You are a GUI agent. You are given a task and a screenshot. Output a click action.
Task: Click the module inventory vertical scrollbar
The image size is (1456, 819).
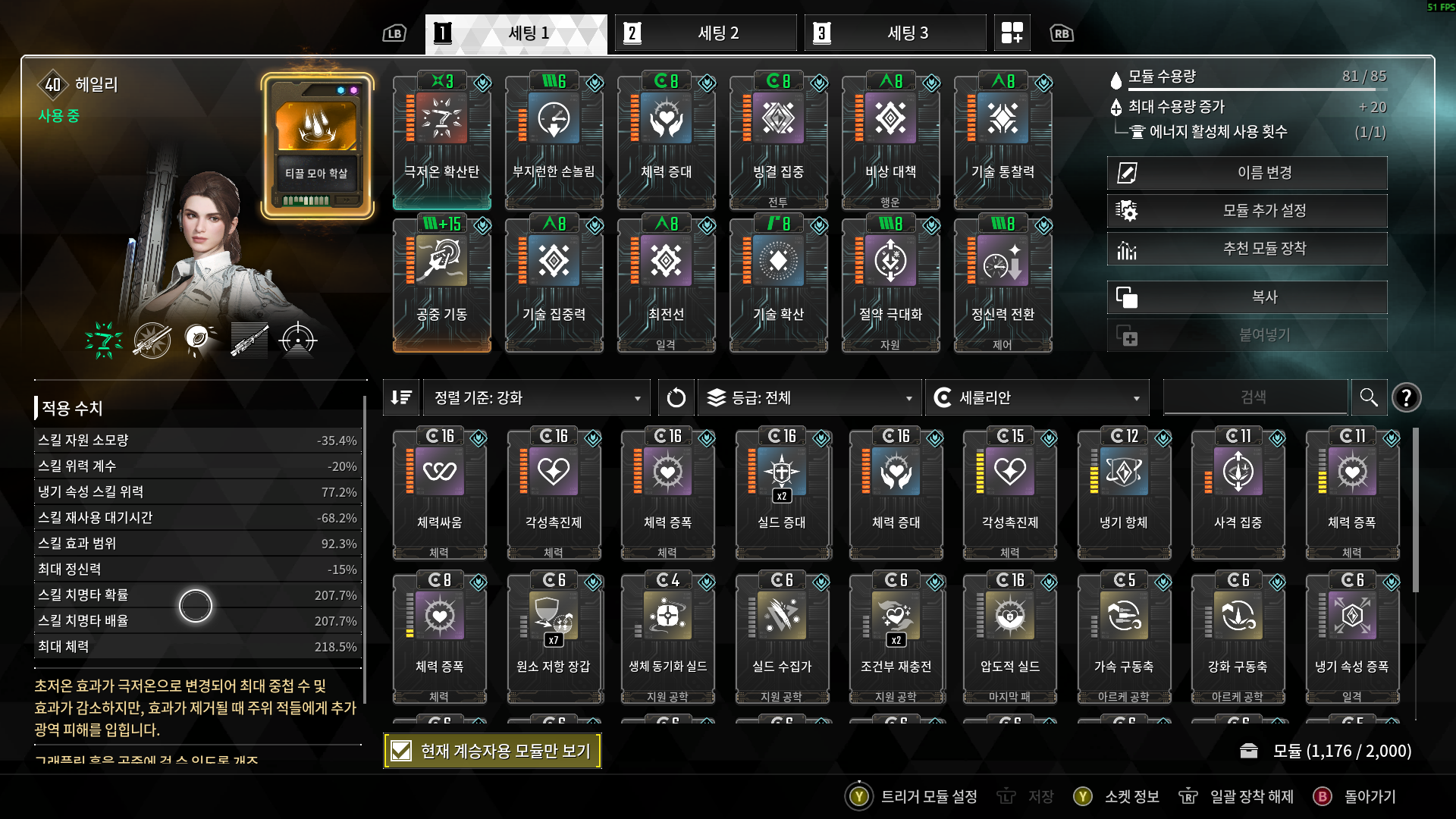point(1416,510)
